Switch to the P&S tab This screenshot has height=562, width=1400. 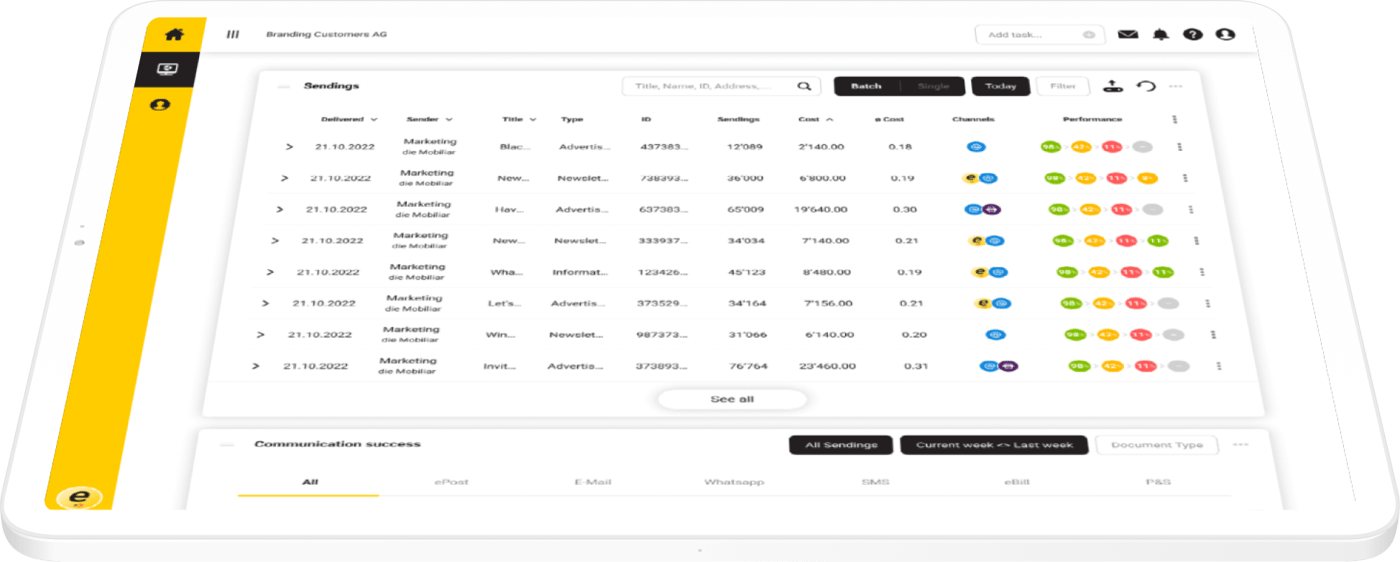[x=1158, y=482]
